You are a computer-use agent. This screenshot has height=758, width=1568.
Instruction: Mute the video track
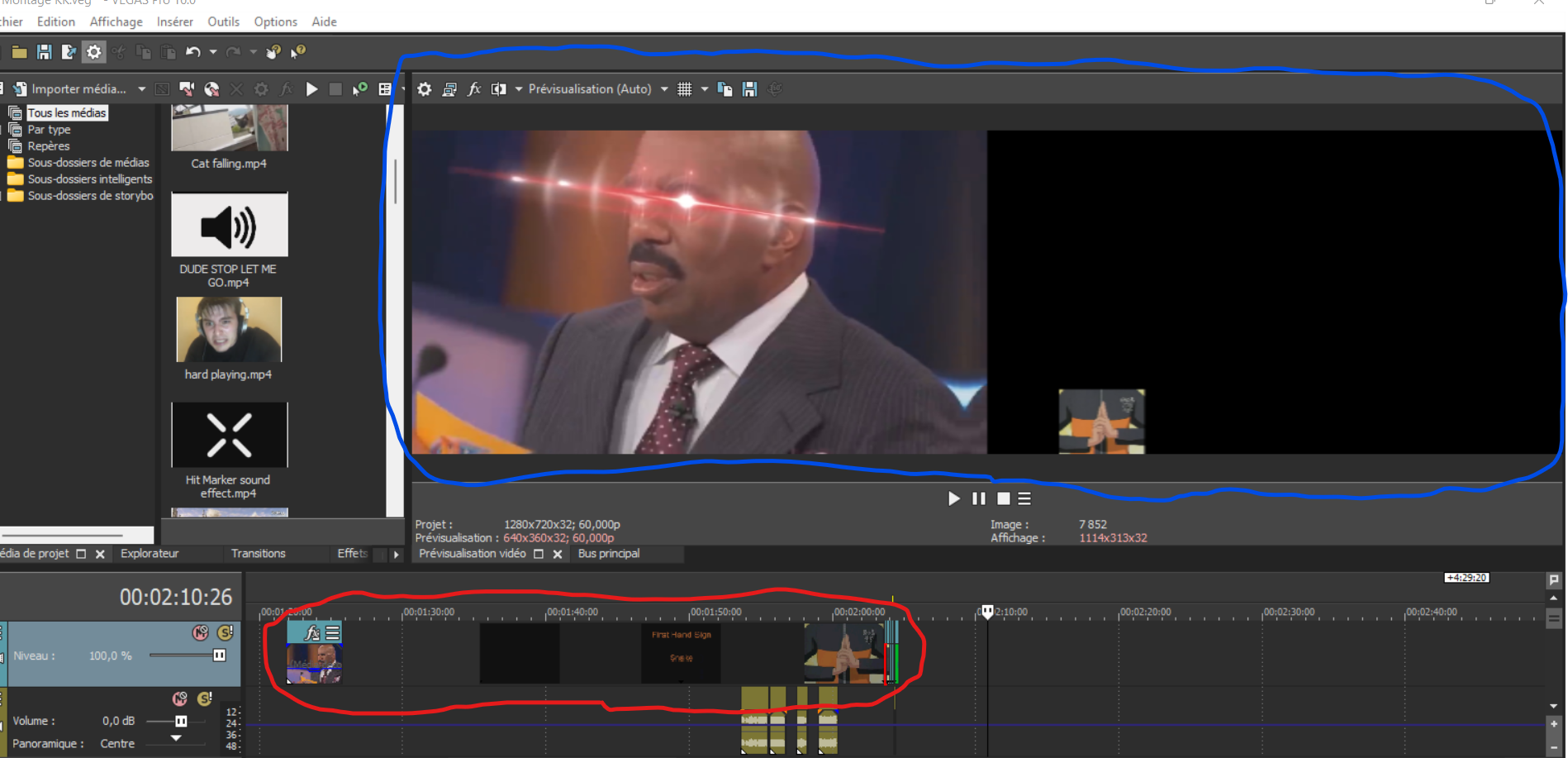(200, 633)
